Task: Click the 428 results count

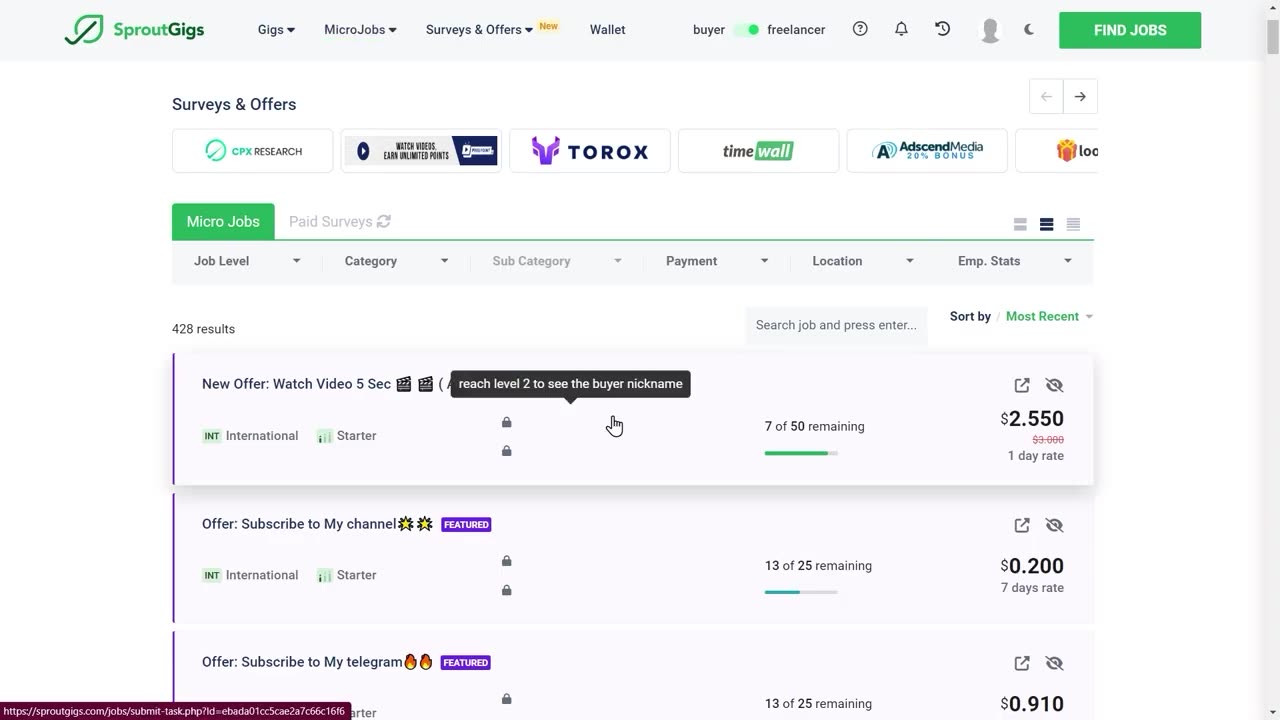Action: pos(203,329)
